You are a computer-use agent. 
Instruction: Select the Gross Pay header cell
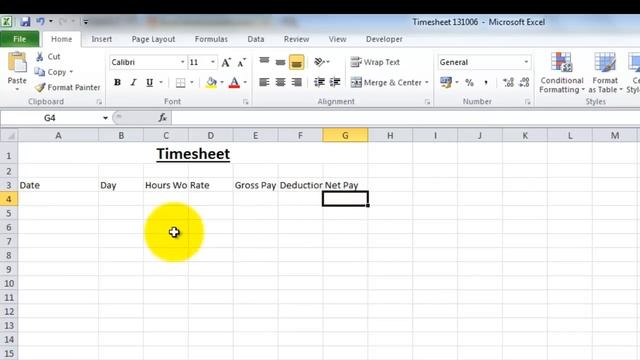point(256,185)
